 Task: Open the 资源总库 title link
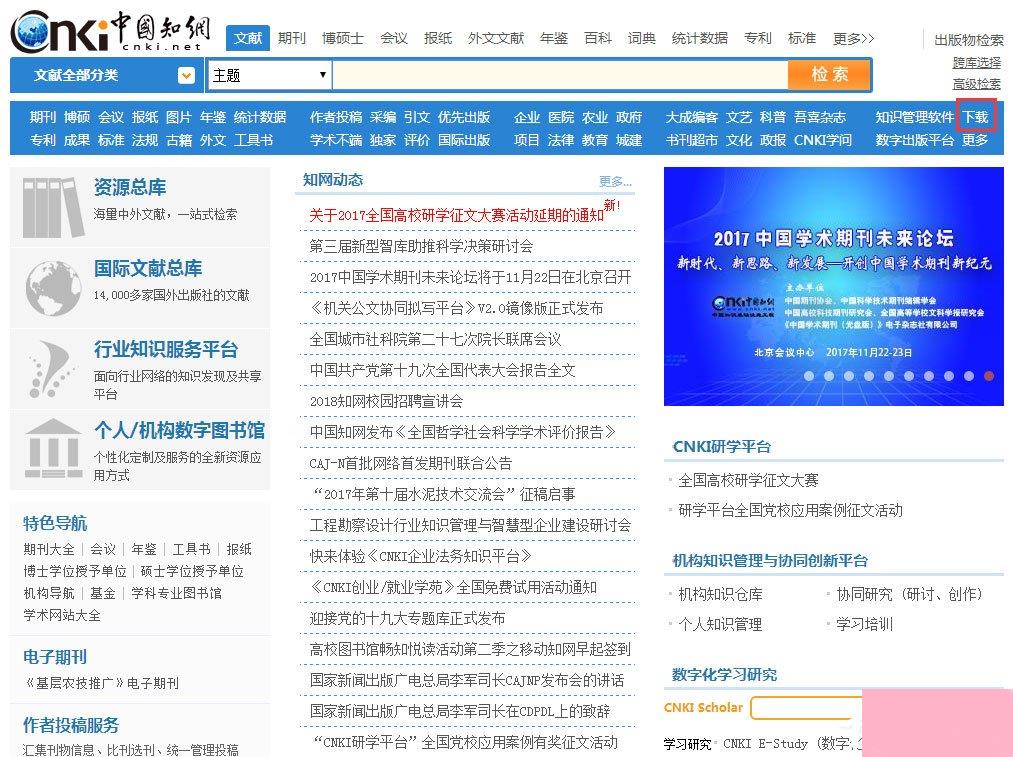(x=130, y=187)
